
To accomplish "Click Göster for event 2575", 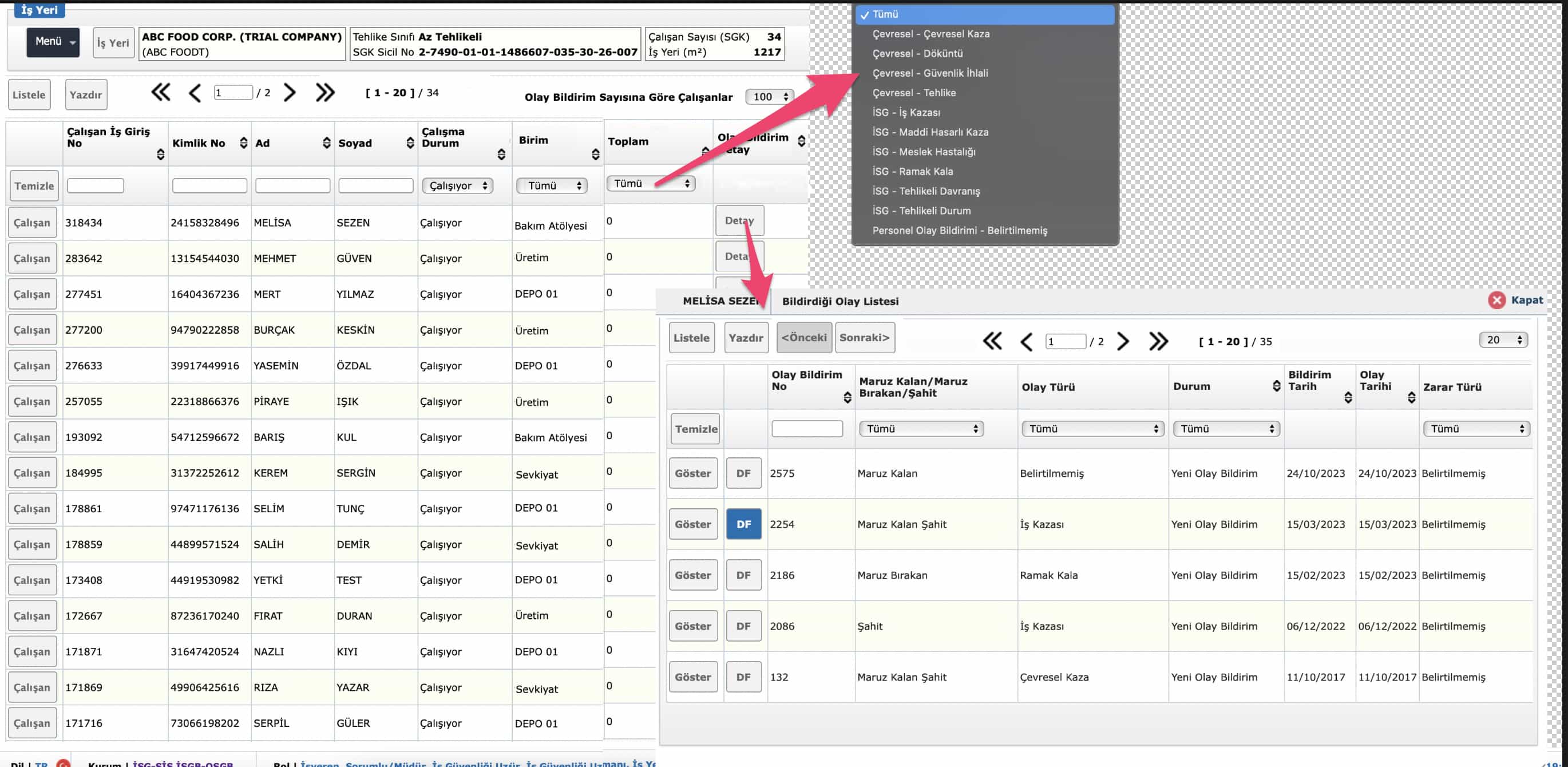I will click(x=692, y=473).
